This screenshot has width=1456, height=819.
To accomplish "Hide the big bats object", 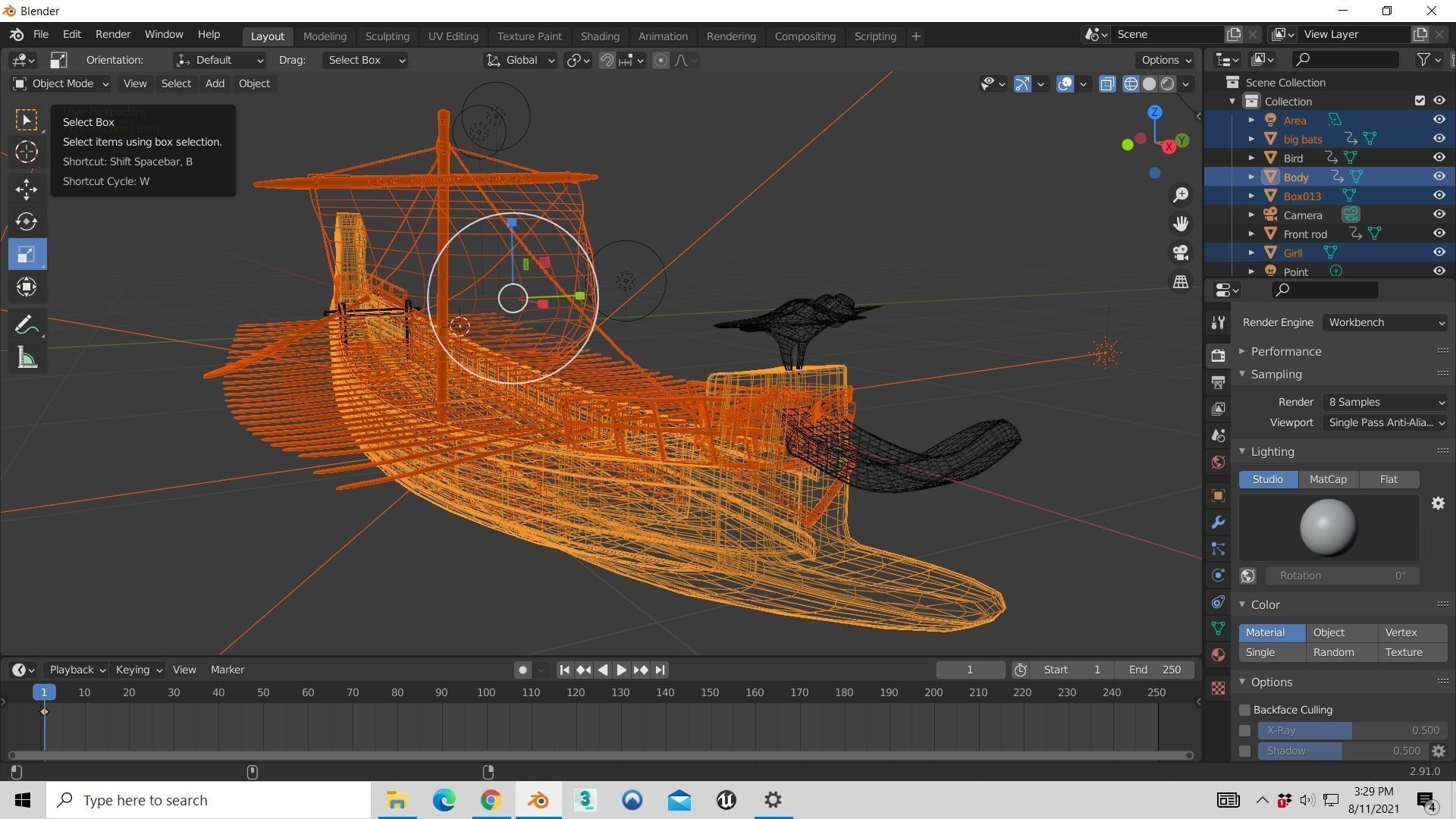I will point(1439,139).
